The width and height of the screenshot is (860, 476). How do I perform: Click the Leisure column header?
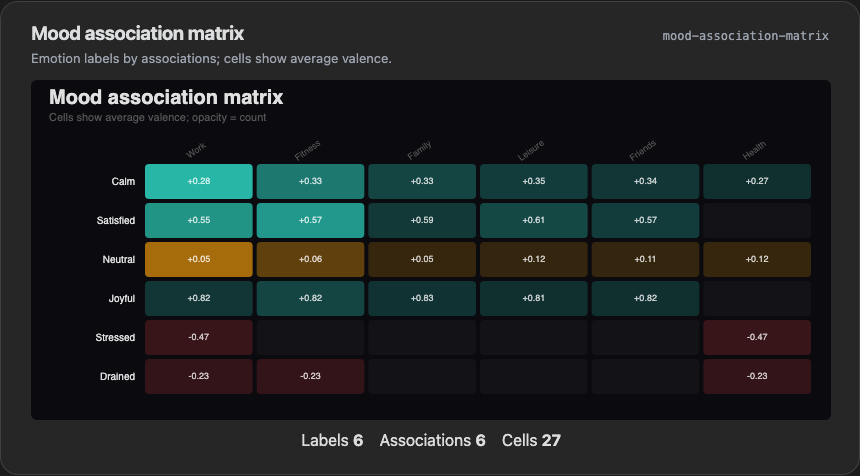tap(531, 150)
